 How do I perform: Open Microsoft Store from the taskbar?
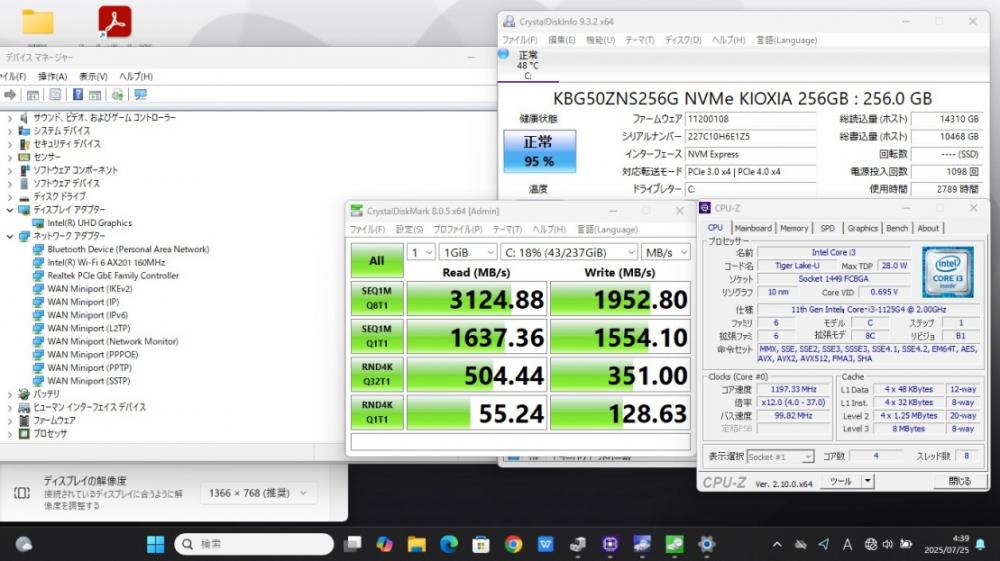tap(481, 544)
